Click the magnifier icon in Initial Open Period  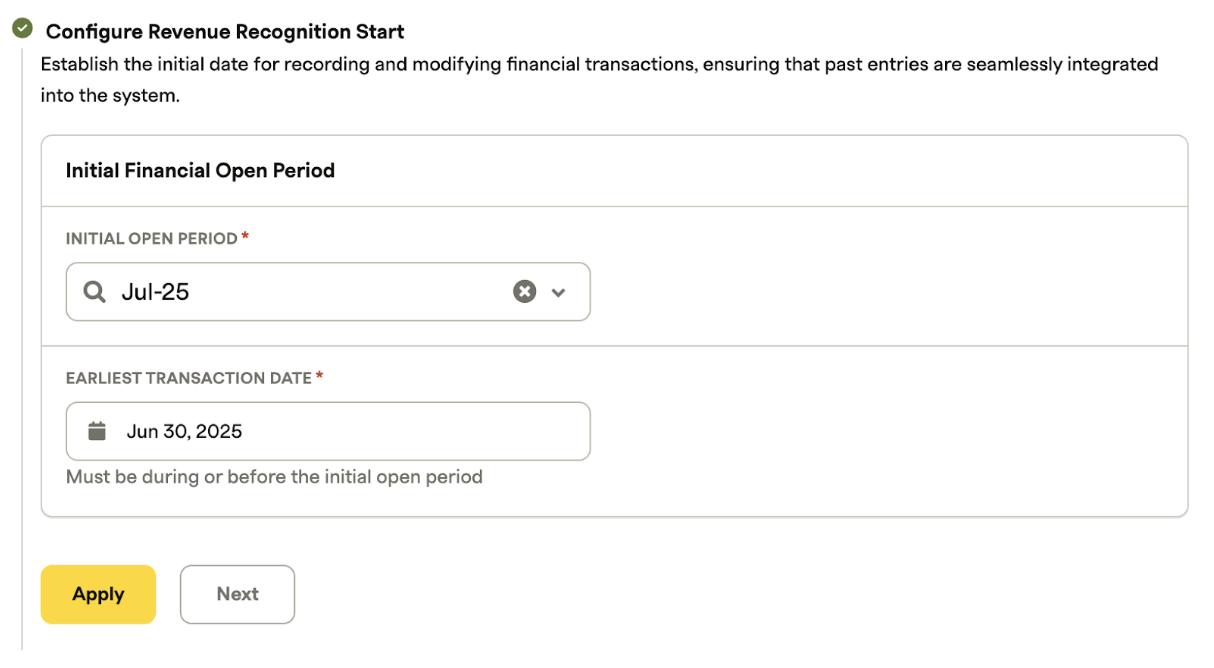[94, 292]
